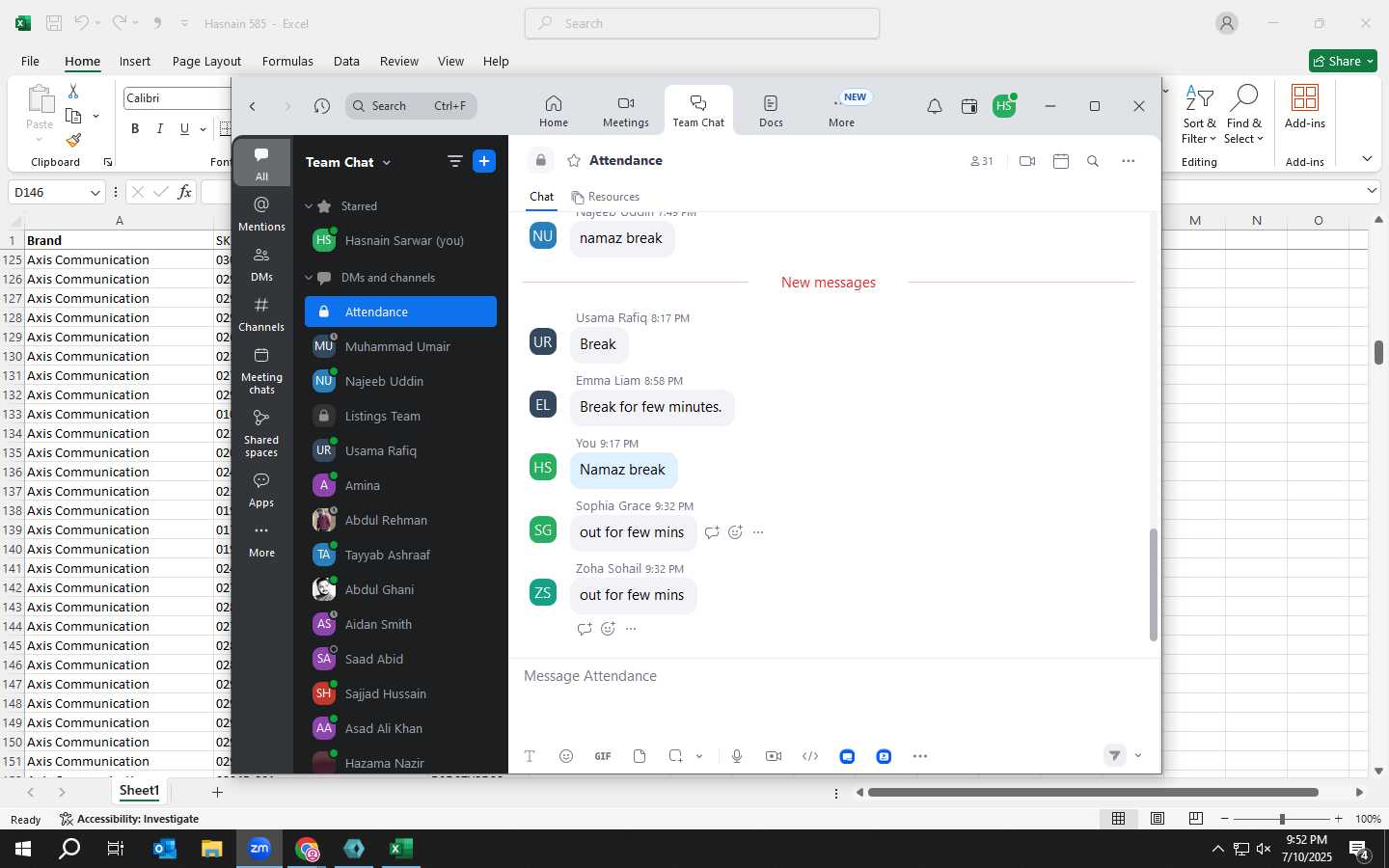View the 31 members of Attendance
This screenshot has width=1389, height=868.
tap(981, 161)
